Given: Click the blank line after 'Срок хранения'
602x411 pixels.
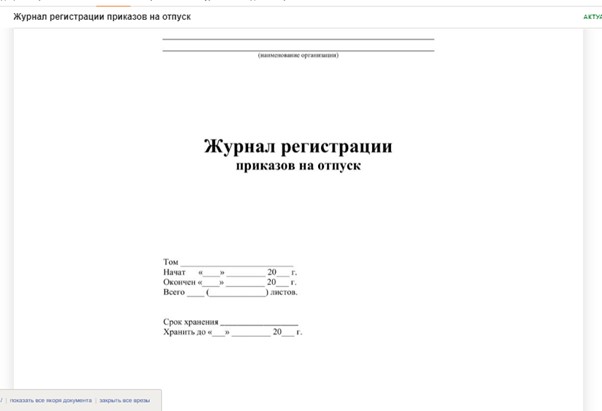Looking at the screenshot, I should 259,323.
